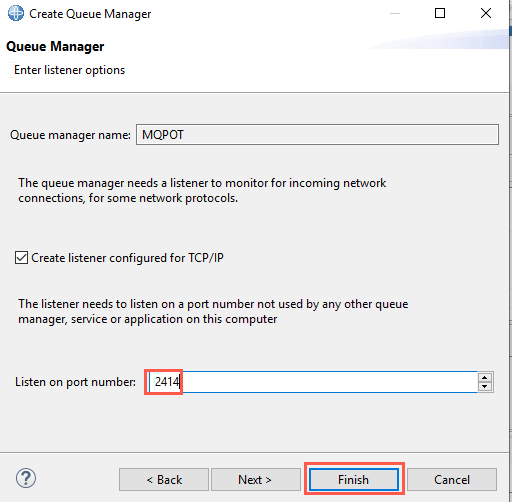Viewport: 512px width, 502px height.
Task: Toggle the Create listener for TCP/IP checkbox
Action: (21, 258)
